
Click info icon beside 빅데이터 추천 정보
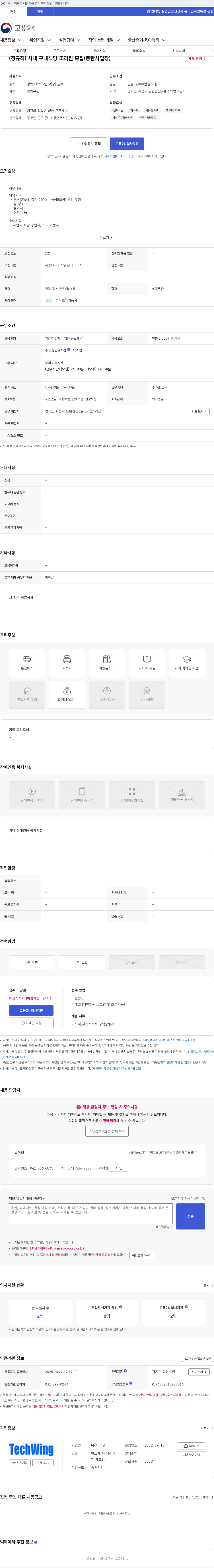click(x=36, y=1542)
